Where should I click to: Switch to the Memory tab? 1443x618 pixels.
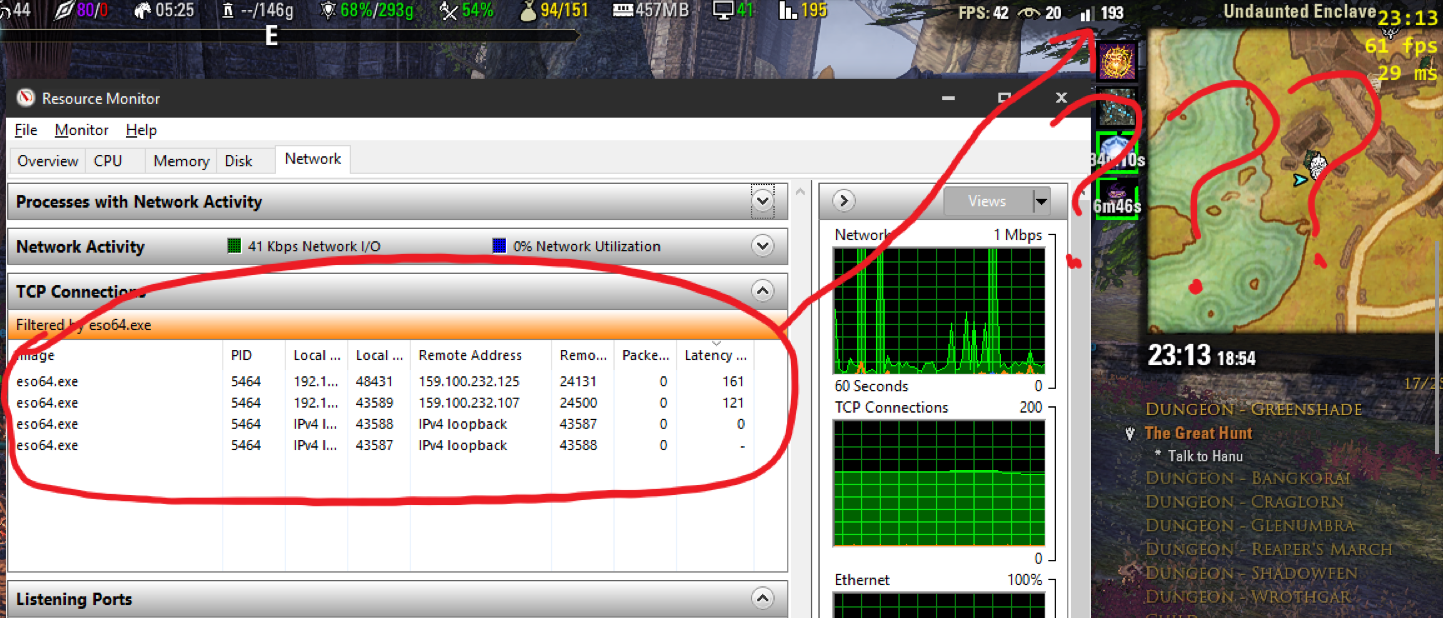pos(181,161)
